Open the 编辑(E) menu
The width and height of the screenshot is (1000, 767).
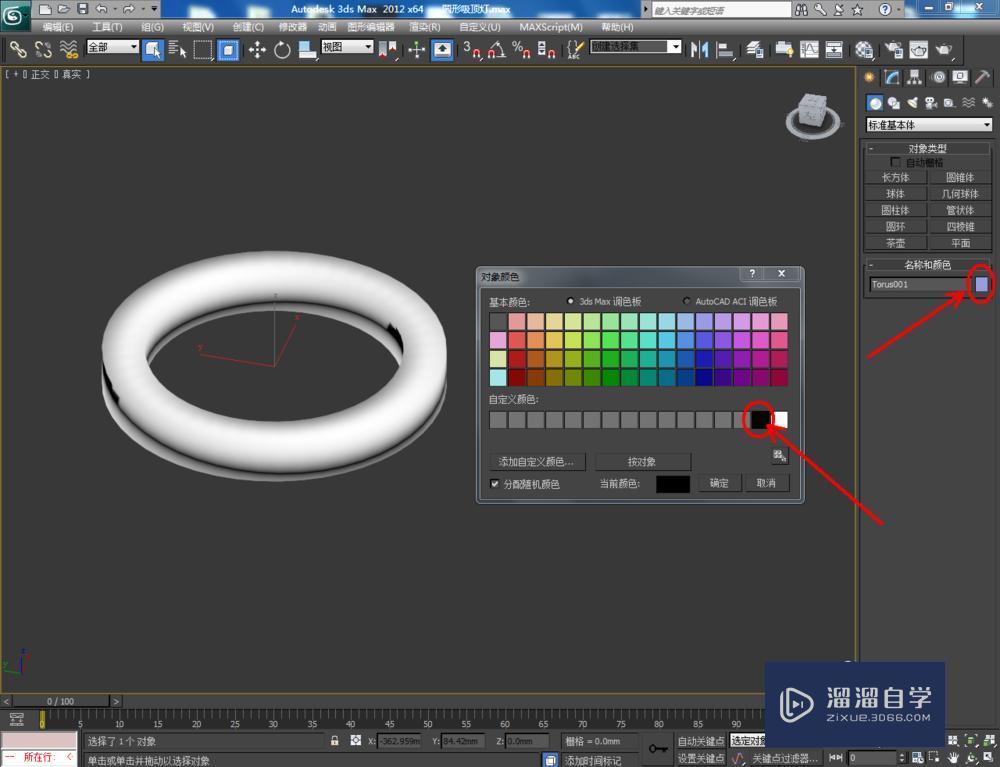tap(57, 27)
